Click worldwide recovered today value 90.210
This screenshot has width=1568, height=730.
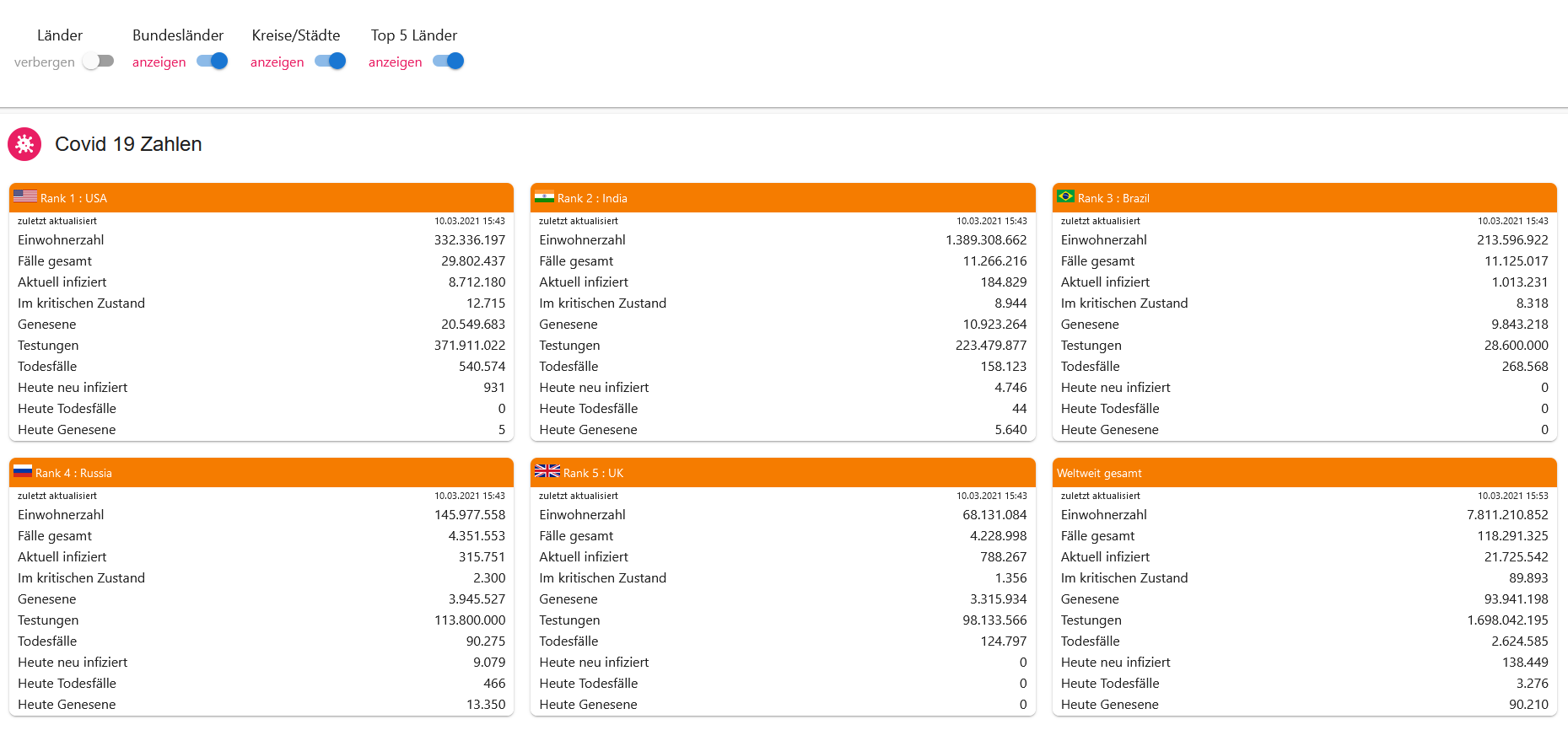1528,705
